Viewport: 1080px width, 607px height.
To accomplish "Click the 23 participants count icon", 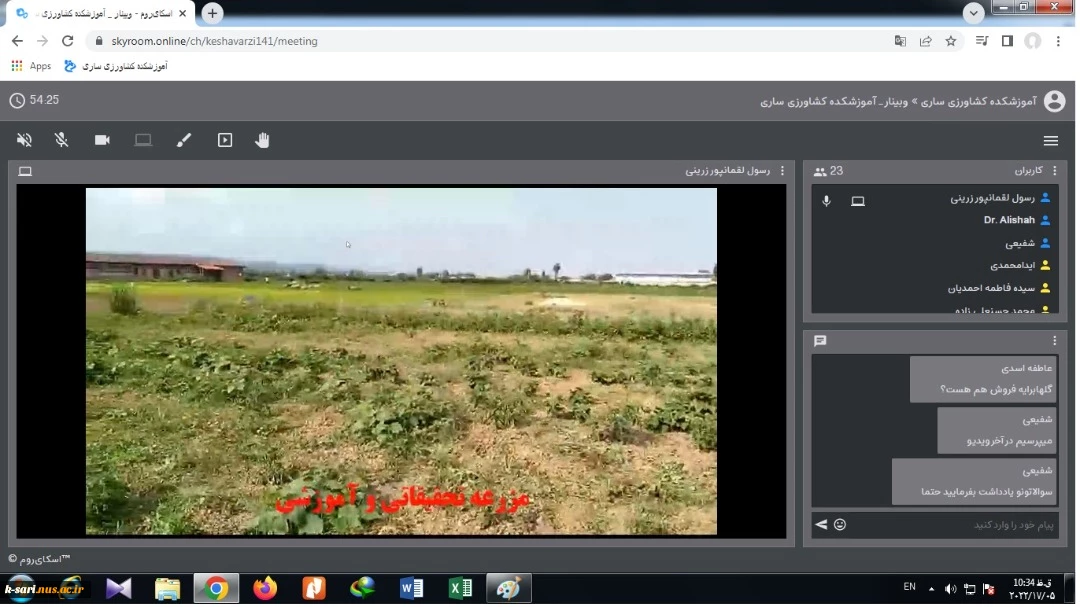I will [820, 172].
